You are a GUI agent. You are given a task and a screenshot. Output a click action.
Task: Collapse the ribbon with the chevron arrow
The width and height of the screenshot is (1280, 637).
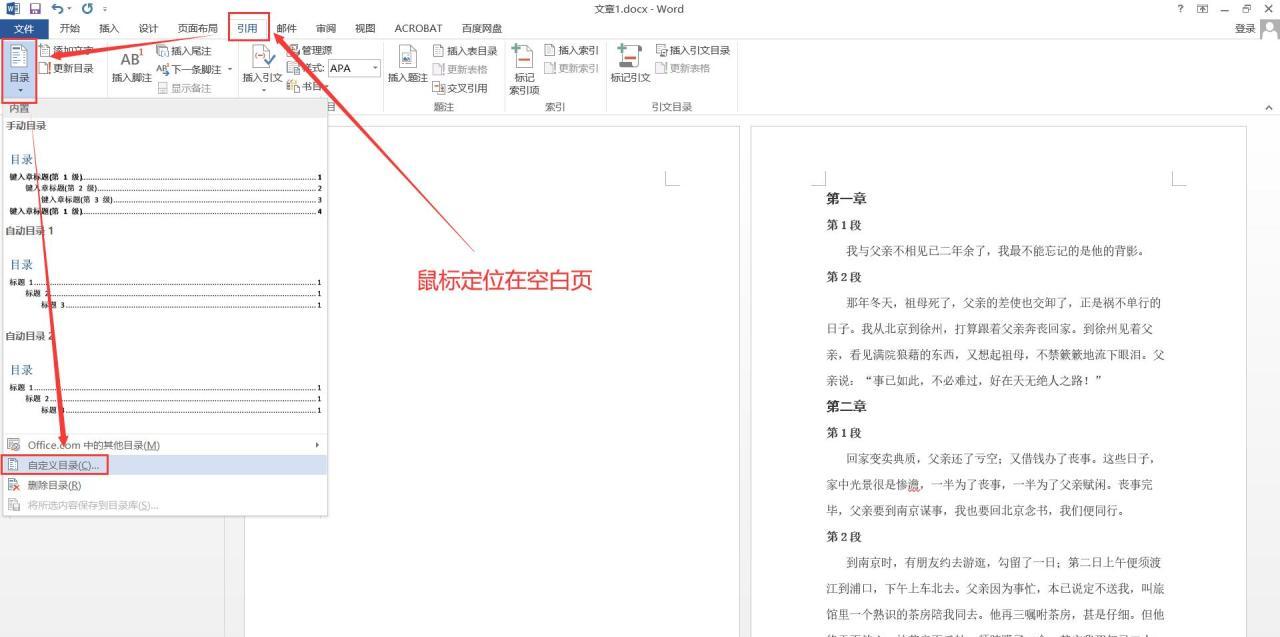tap(1269, 108)
